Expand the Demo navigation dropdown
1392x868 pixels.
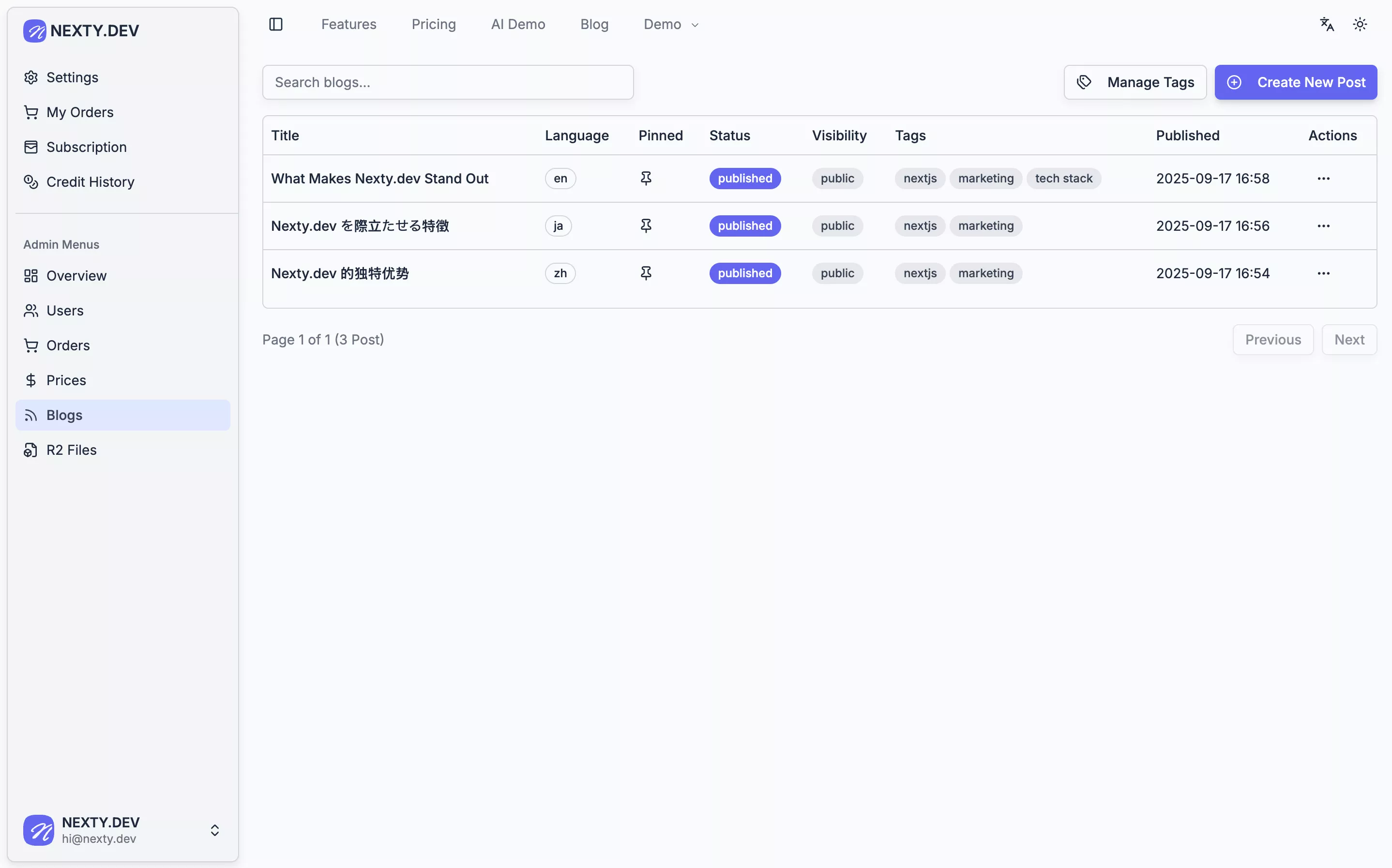[670, 24]
